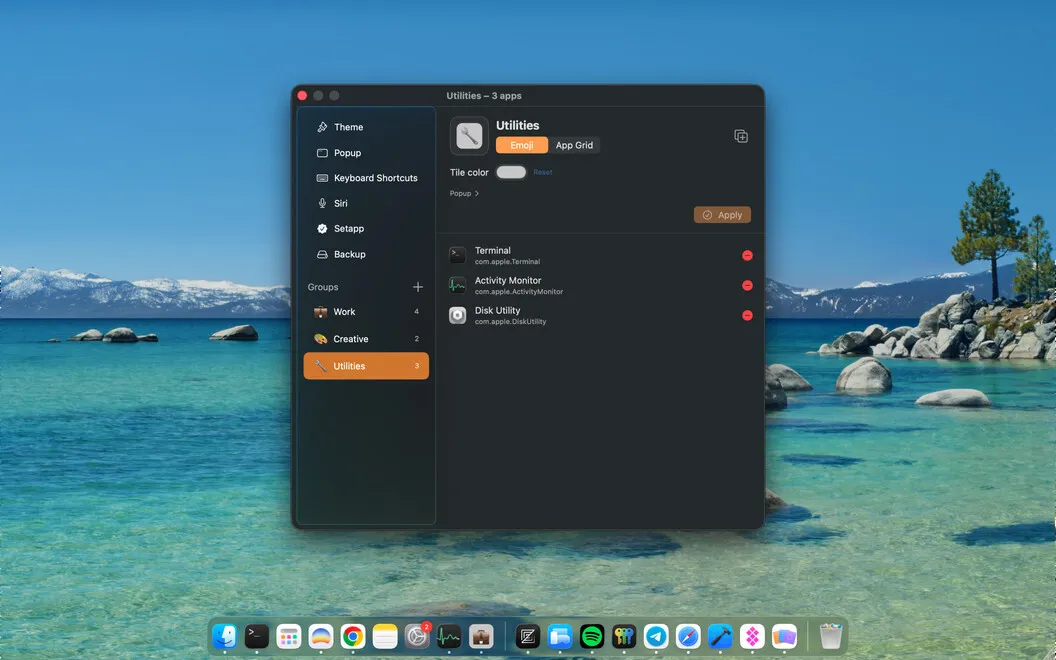Open the briefcase Work group in Dock

(481, 636)
